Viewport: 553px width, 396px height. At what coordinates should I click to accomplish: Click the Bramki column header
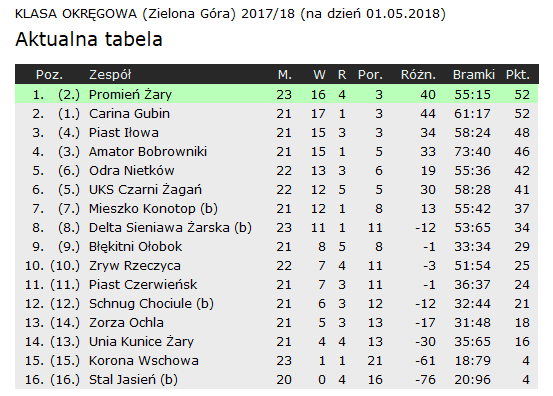[474, 75]
